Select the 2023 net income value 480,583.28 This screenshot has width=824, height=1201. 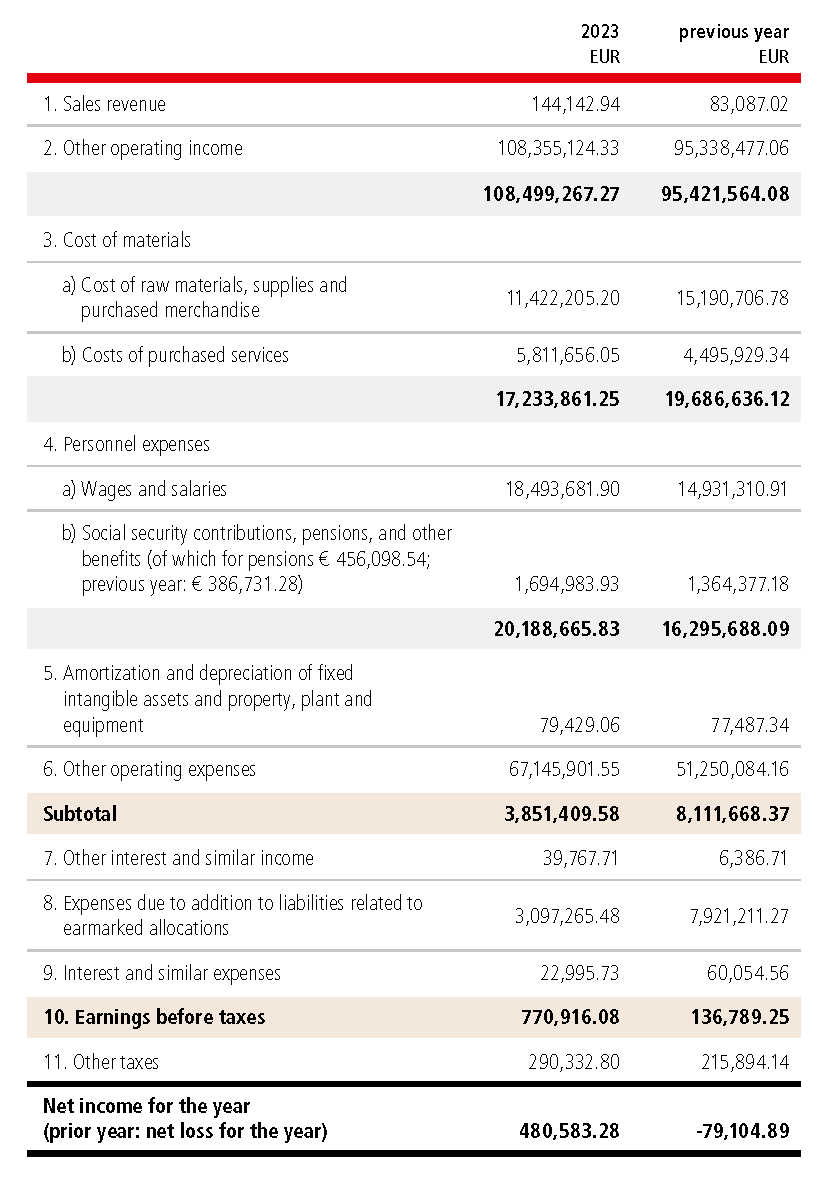(570, 1132)
